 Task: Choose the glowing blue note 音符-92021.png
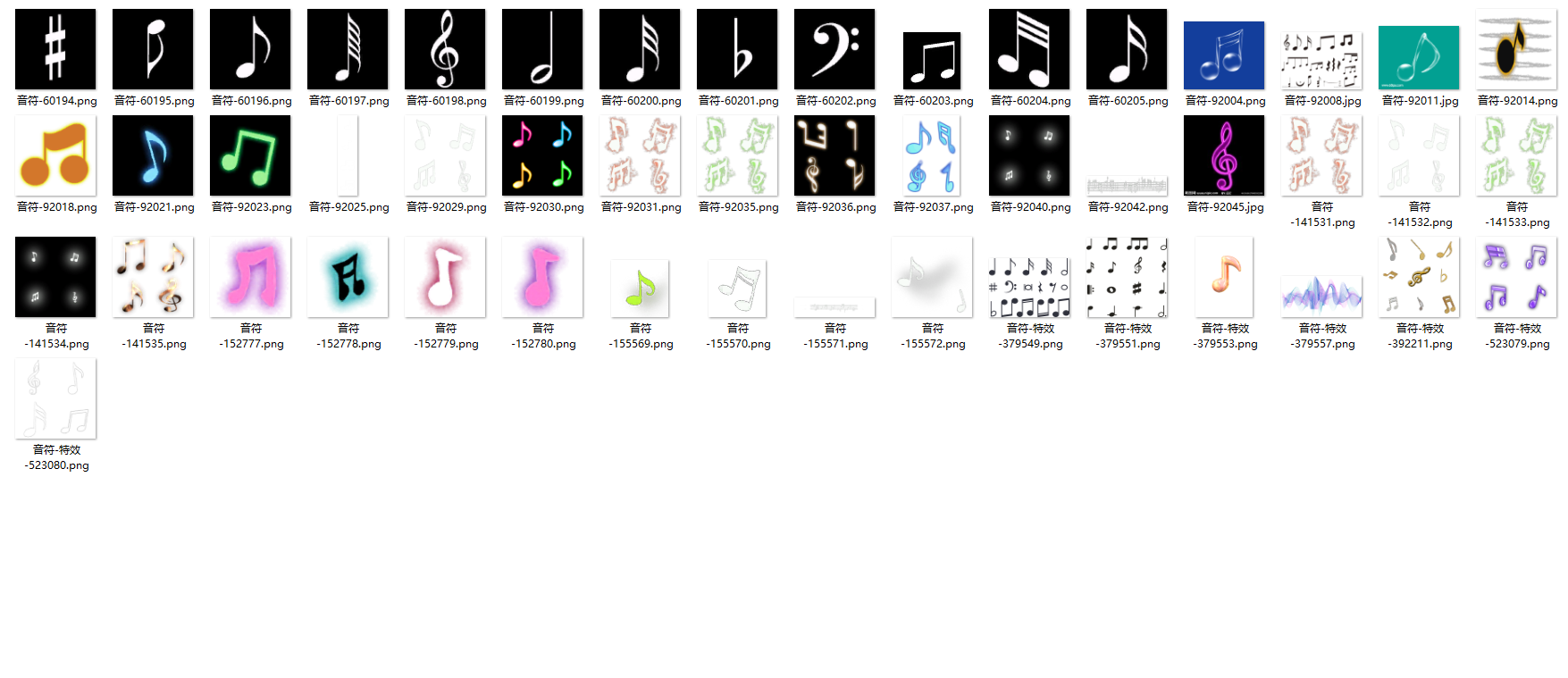pyautogui.click(x=153, y=155)
